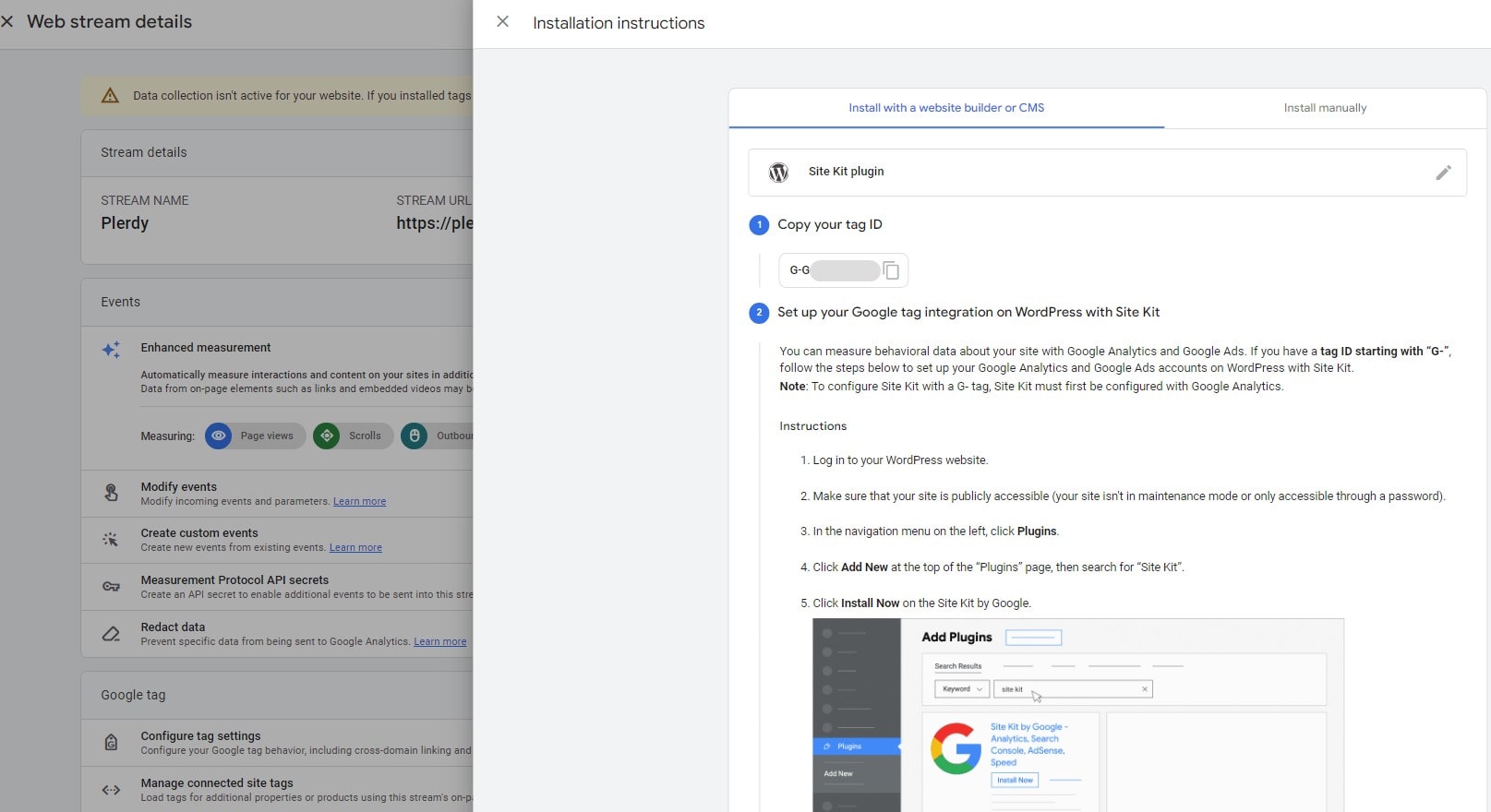Click the Outbound clicks mouse icon
Image resolution: width=1491 pixels, height=812 pixels.
(414, 436)
